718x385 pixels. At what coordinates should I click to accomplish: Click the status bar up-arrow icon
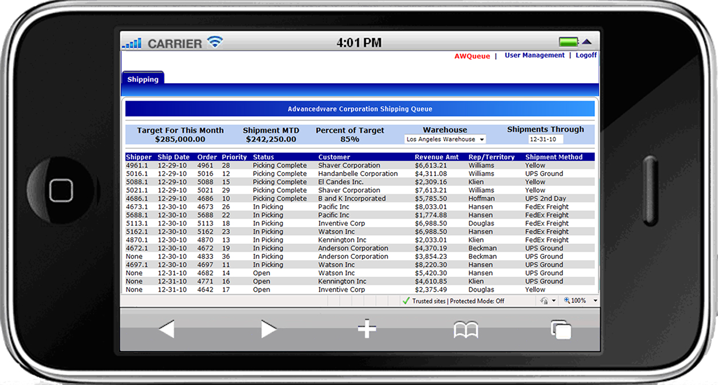pos(587,42)
